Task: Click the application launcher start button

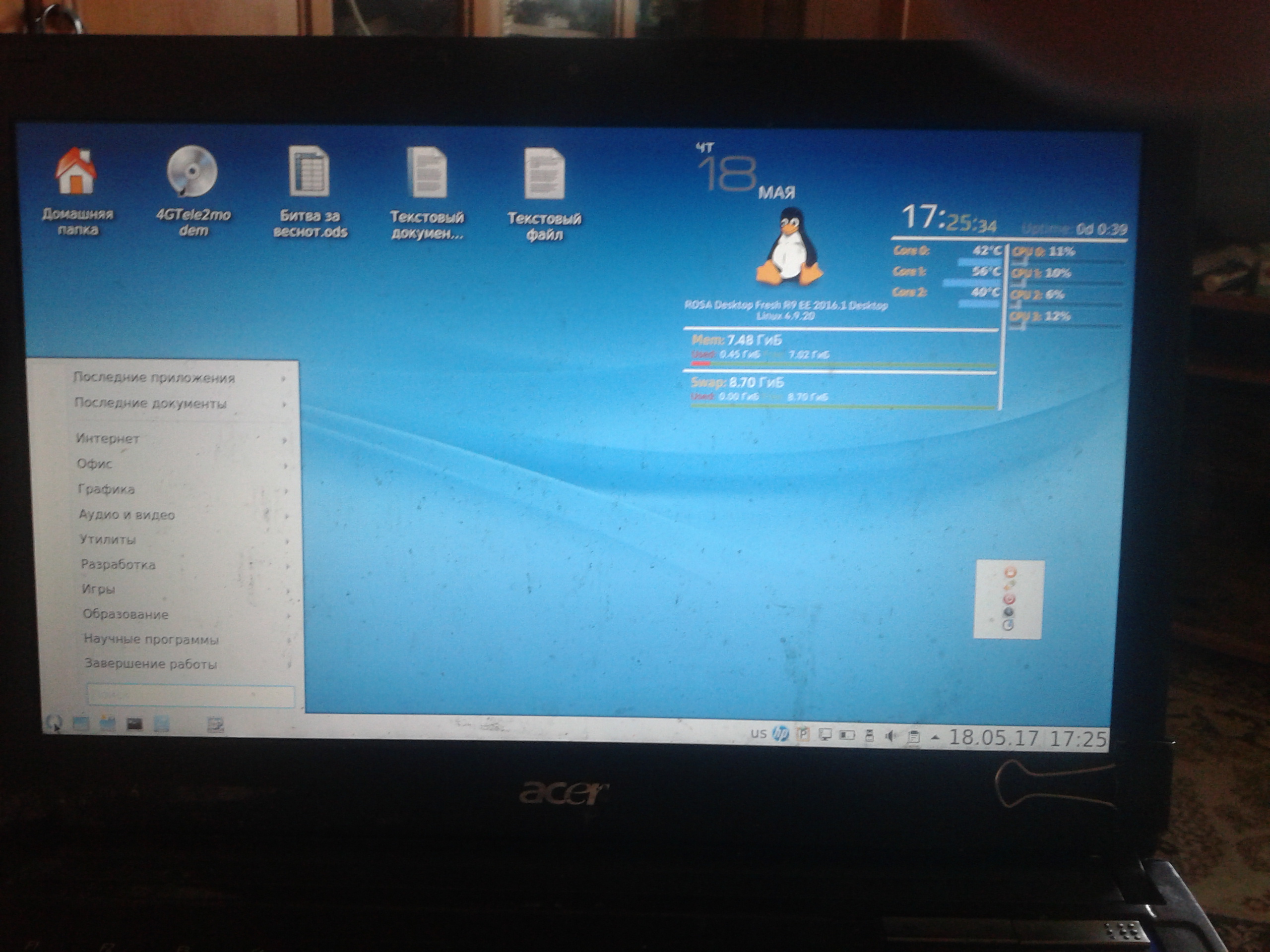Action: coord(54,722)
